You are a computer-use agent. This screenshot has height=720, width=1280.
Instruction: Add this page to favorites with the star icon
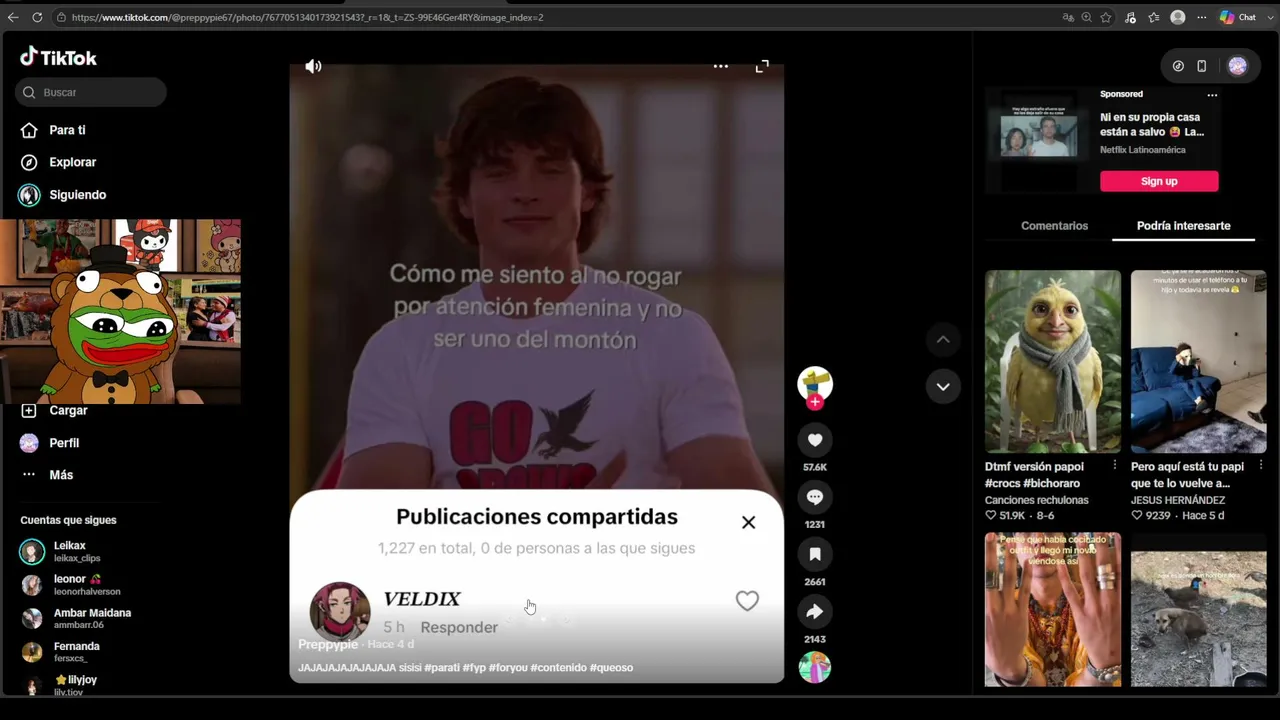point(1106,17)
